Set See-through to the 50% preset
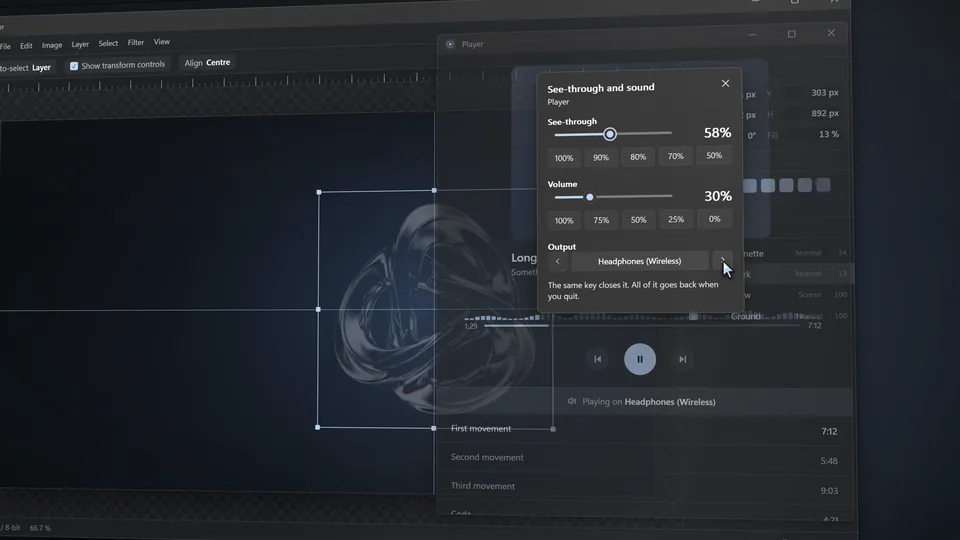Image resolution: width=960 pixels, height=540 pixels. pos(714,156)
